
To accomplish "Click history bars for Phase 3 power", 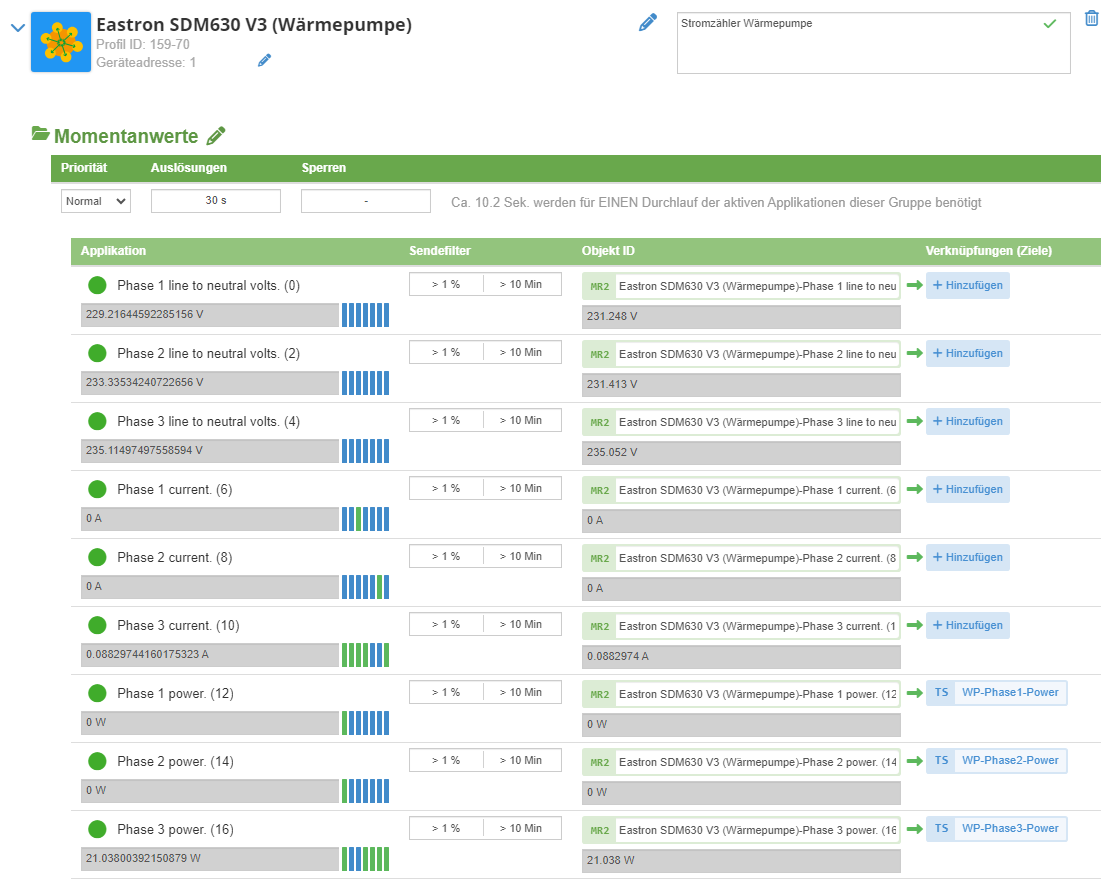I will click(x=365, y=859).
